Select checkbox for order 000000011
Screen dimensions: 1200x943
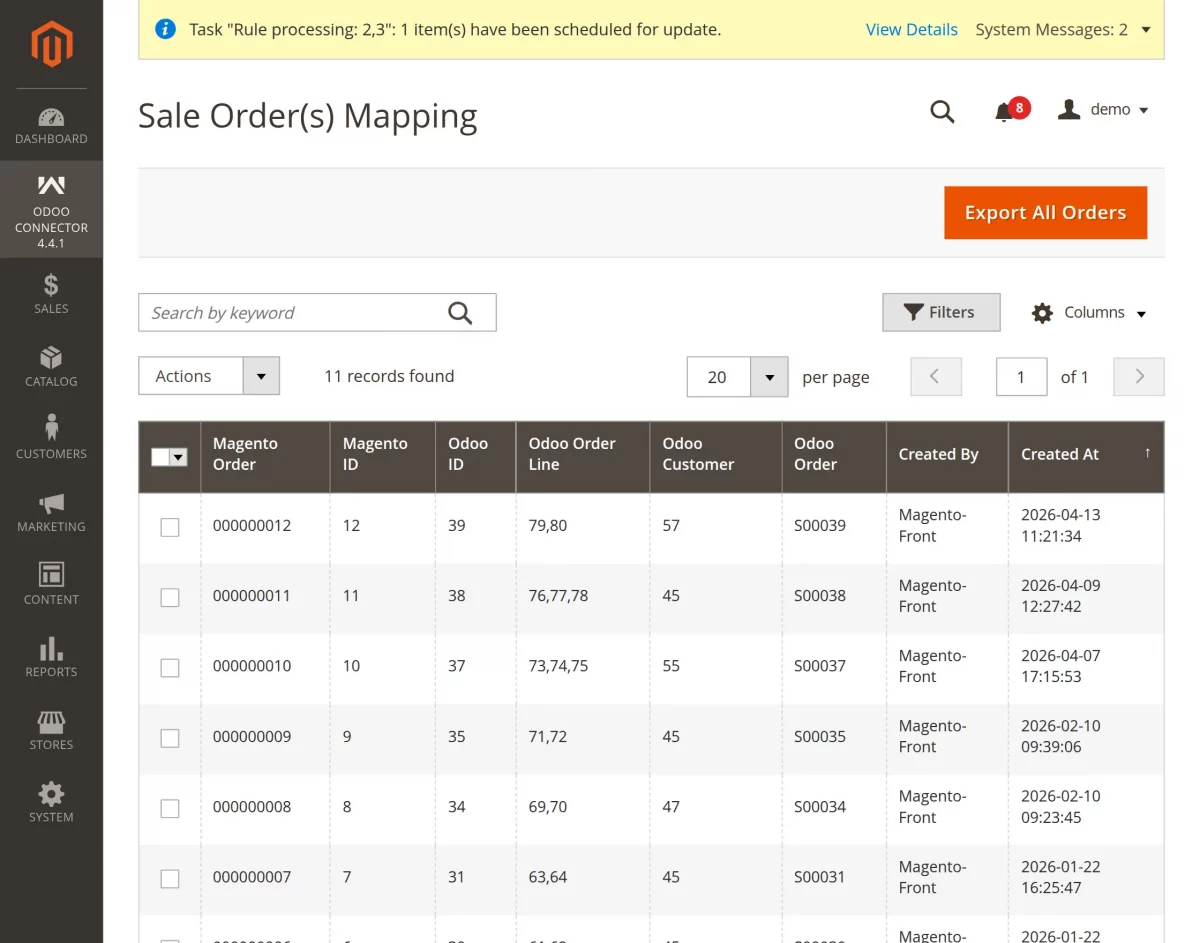pyautogui.click(x=170, y=597)
